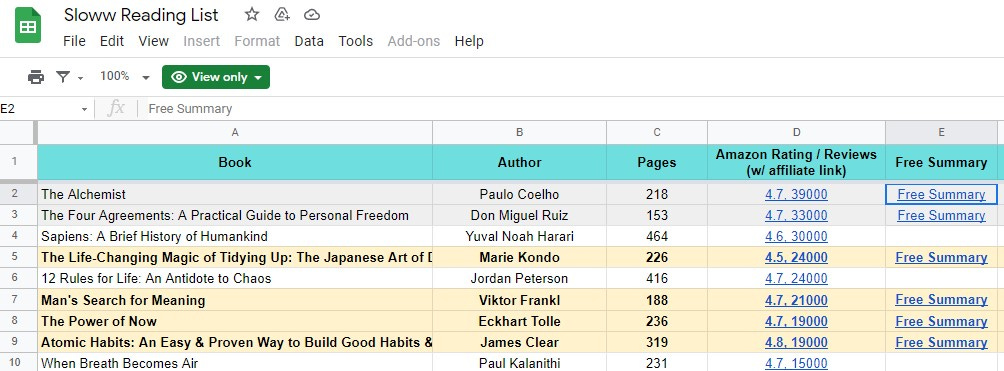Viewport: 1004px width, 371px height.
Task: Click the Sloww Reading List title
Action: click(x=141, y=15)
